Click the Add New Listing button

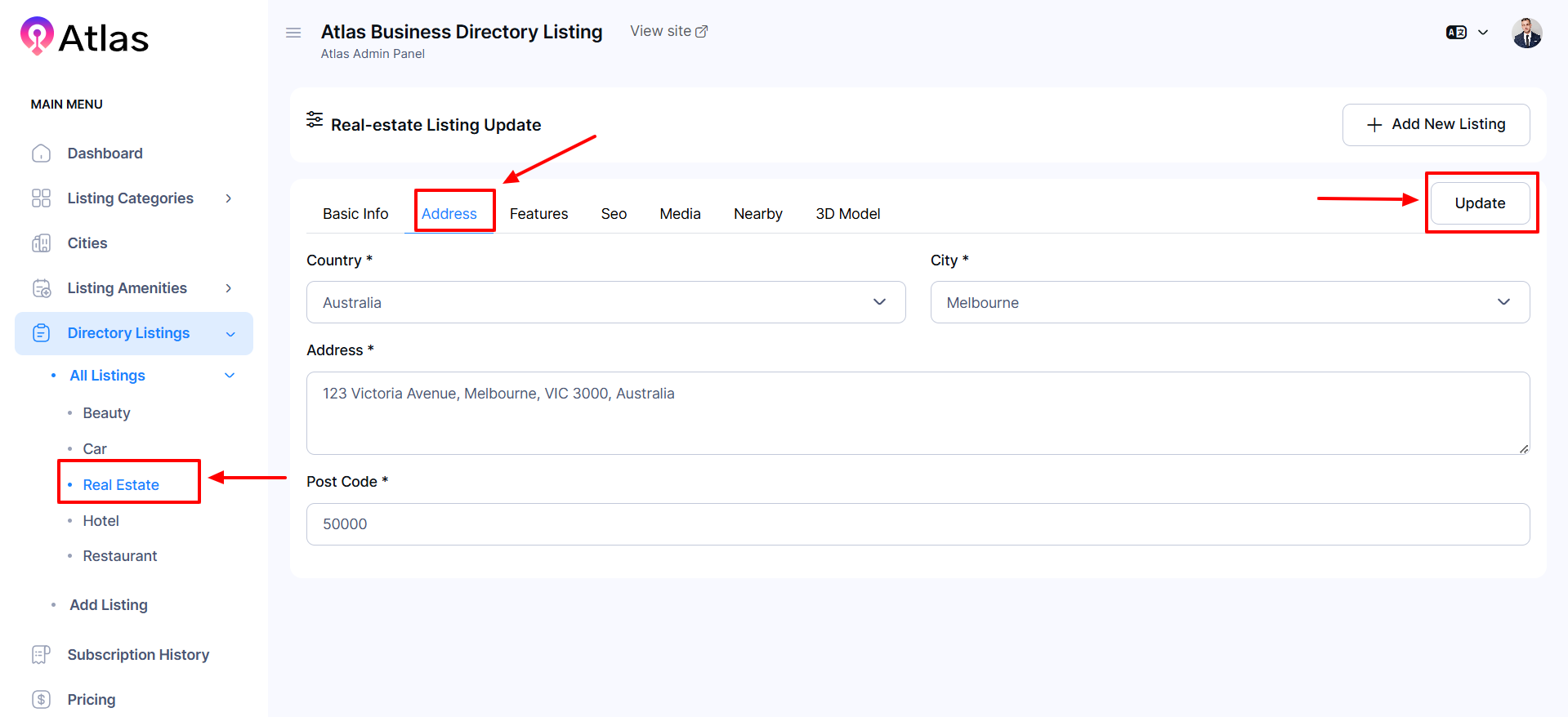1436,124
